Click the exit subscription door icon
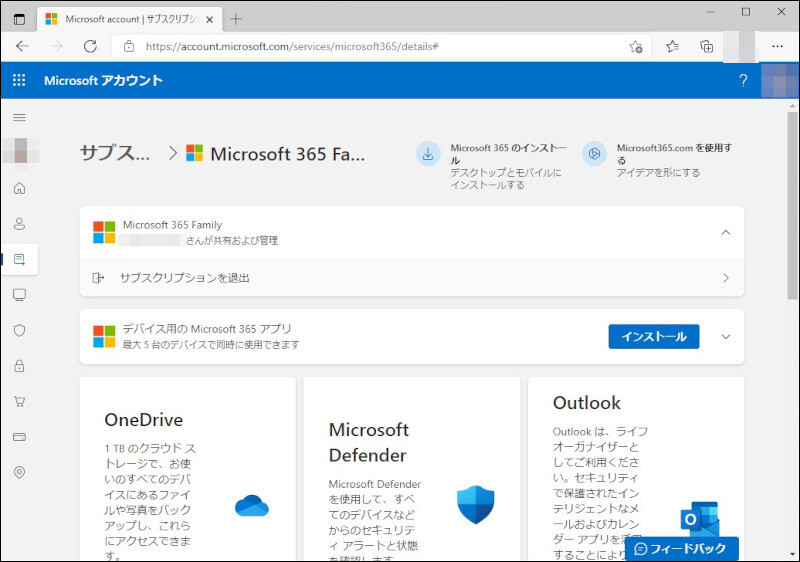 point(98,278)
